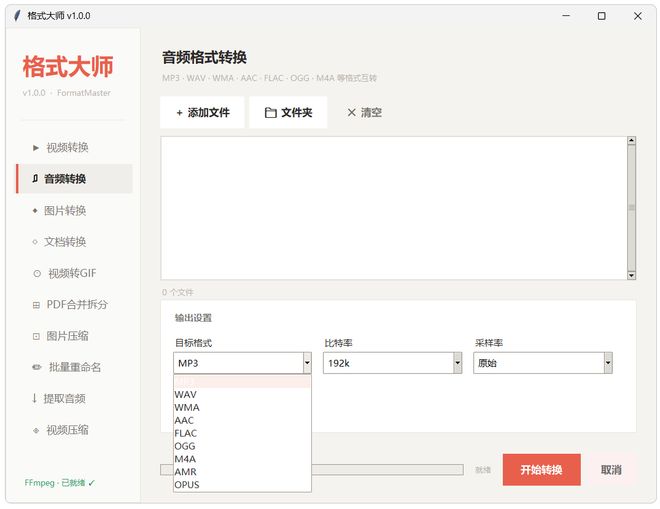The image size is (660, 509).
Task: Click the play triangle icon beside 视频转换
Action: (36, 148)
